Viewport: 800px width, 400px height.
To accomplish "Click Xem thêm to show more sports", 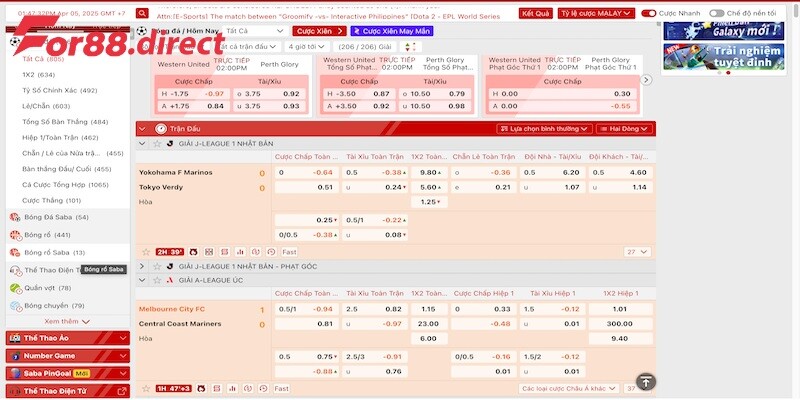I will tap(67, 321).
